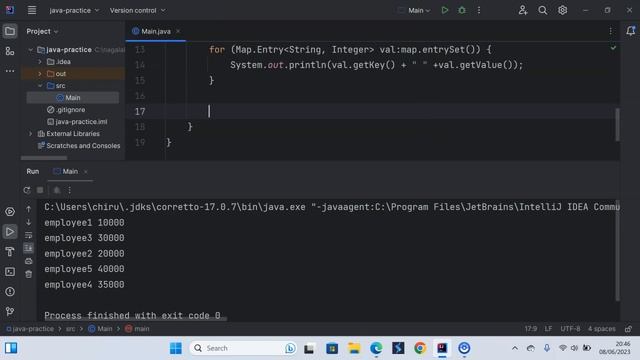Close the Main run tab
Image resolution: width=640 pixels, height=360 pixels.
(x=86, y=172)
